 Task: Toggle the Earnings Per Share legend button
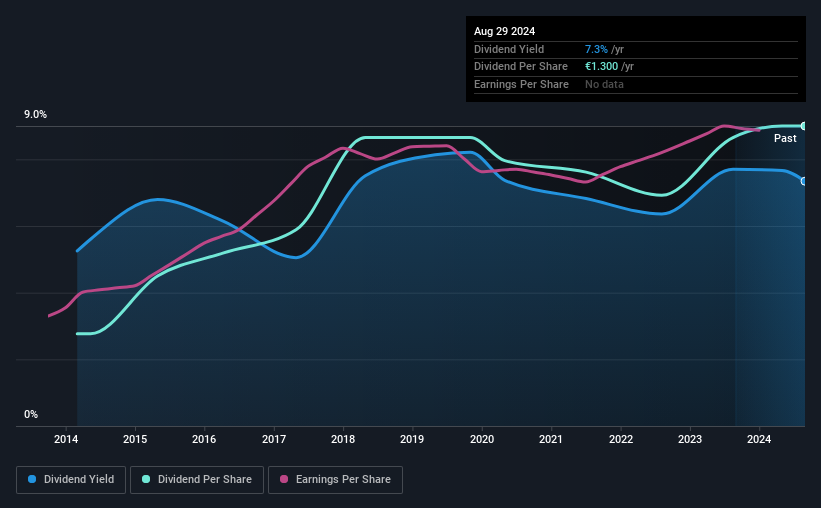(x=335, y=480)
